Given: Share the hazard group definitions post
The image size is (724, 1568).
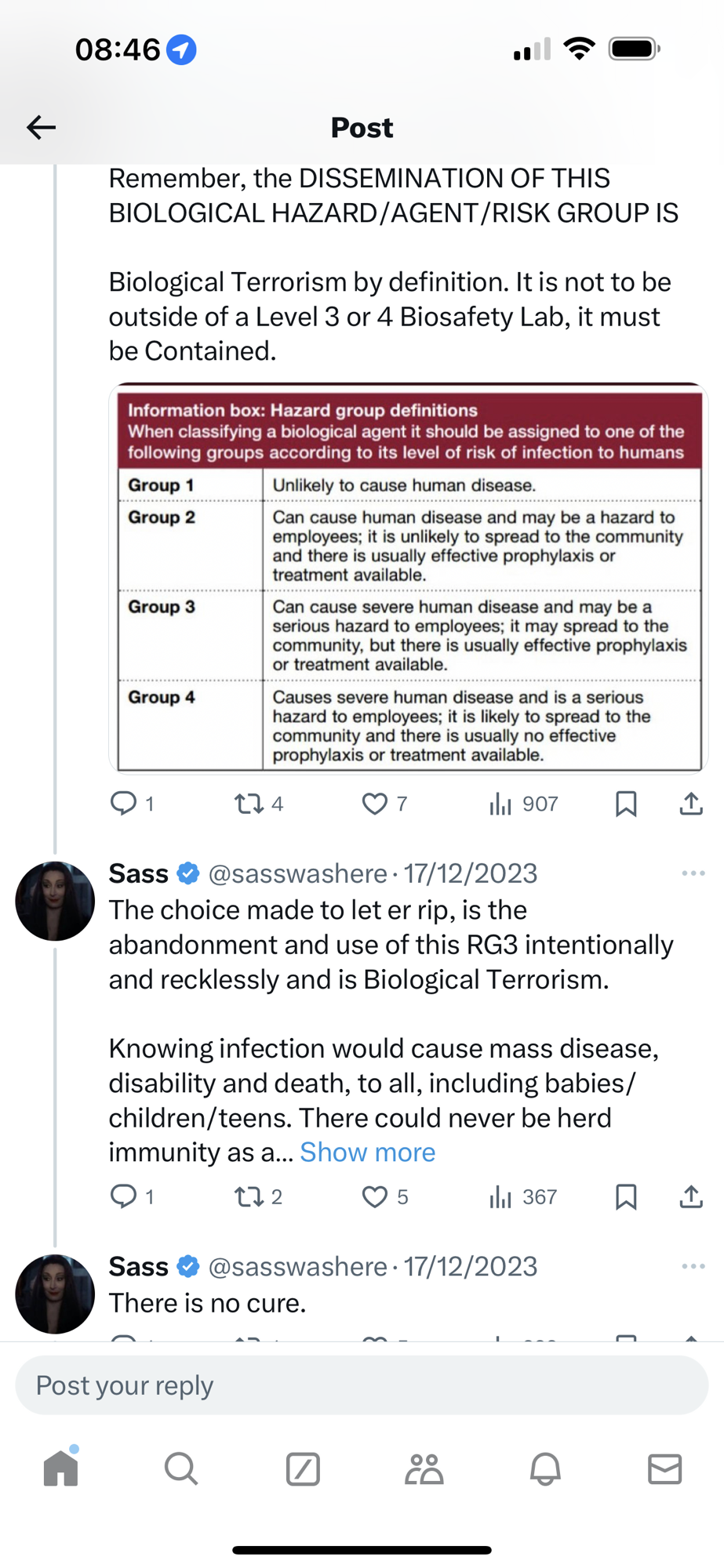Looking at the screenshot, I should tap(691, 804).
